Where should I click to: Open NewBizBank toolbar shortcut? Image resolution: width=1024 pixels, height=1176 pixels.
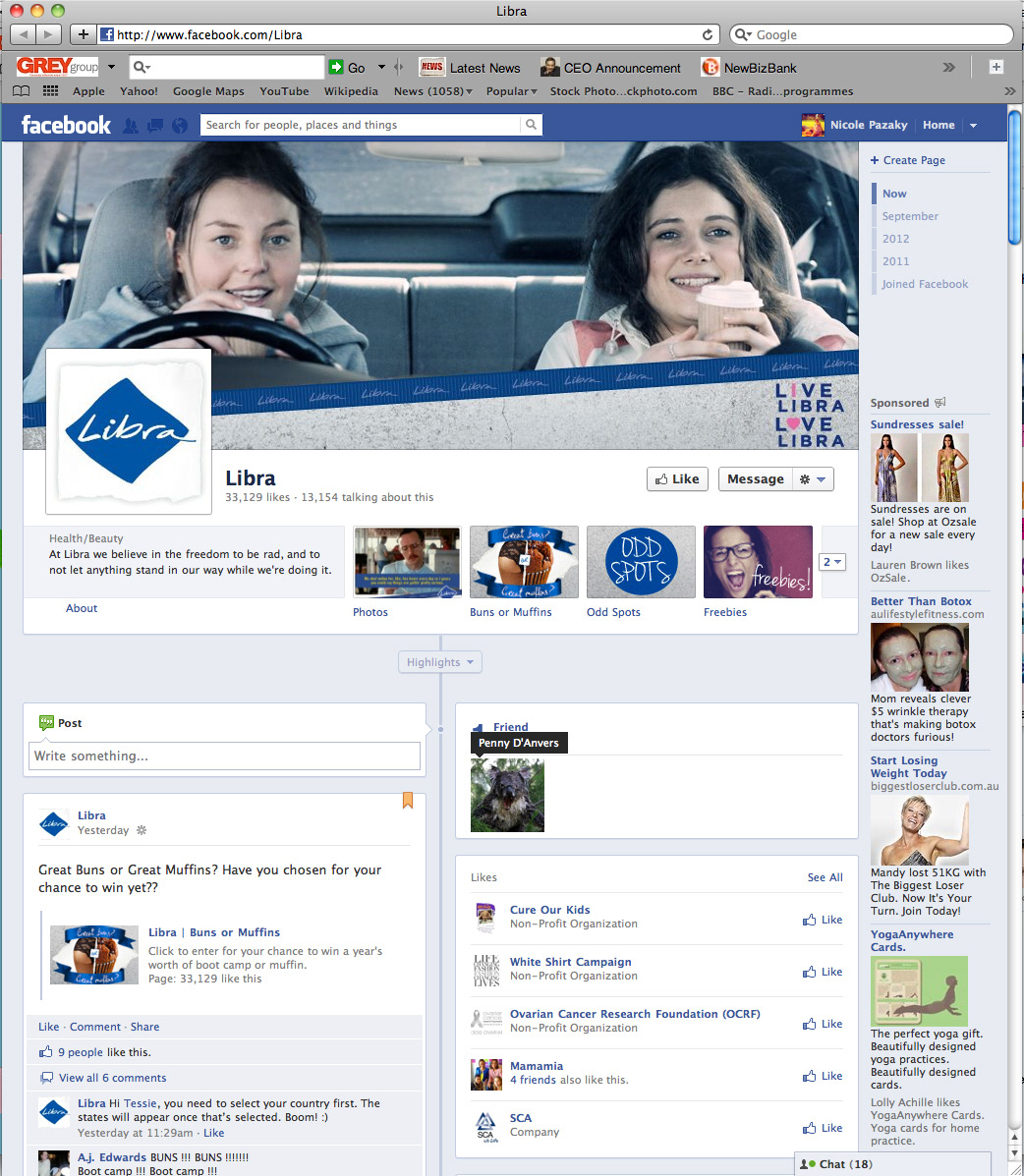[749, 68]
